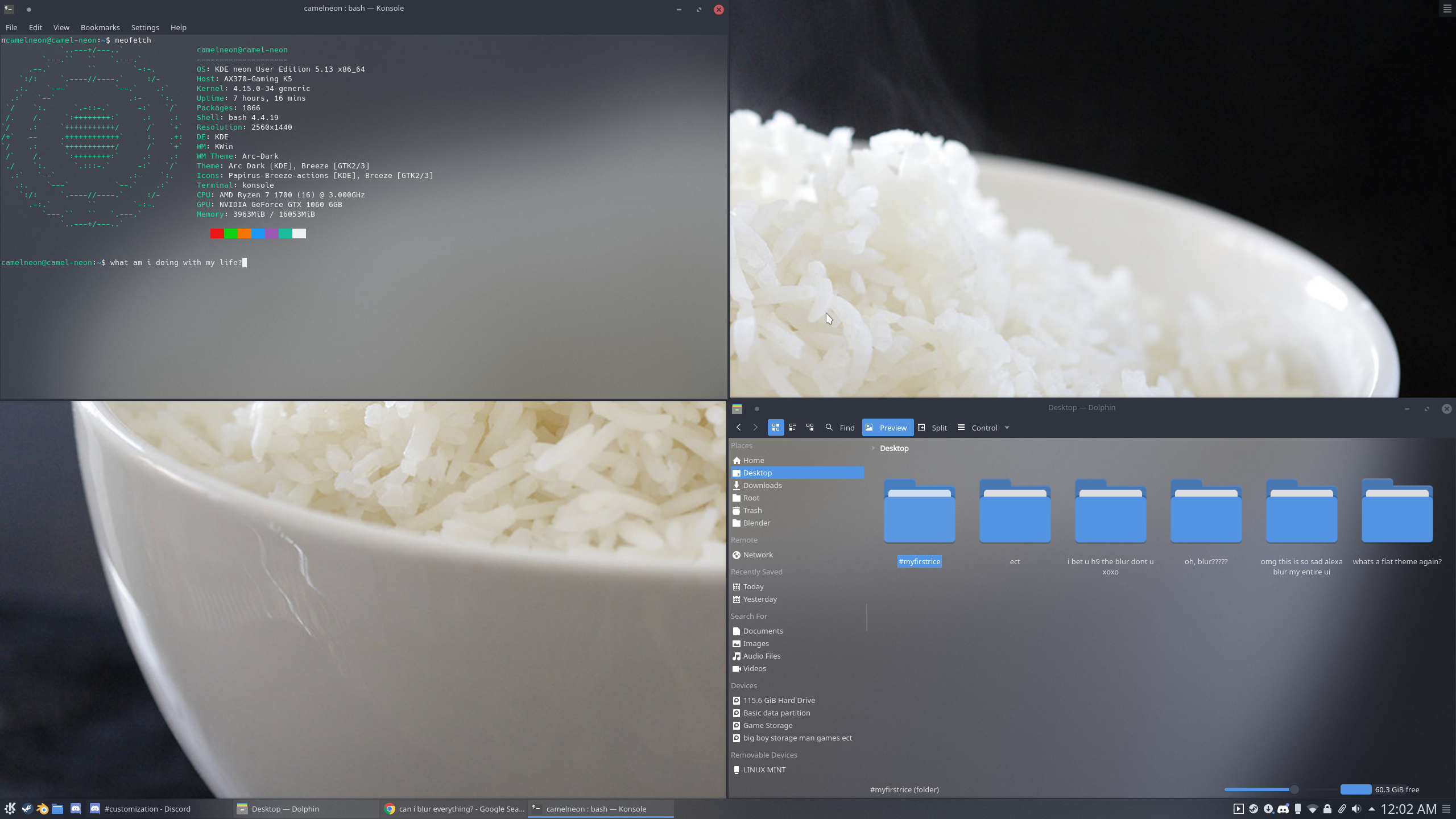Click the Desktop breadcrumb in Dolphin location bar
1456x819 pixels.
[894, 448]
